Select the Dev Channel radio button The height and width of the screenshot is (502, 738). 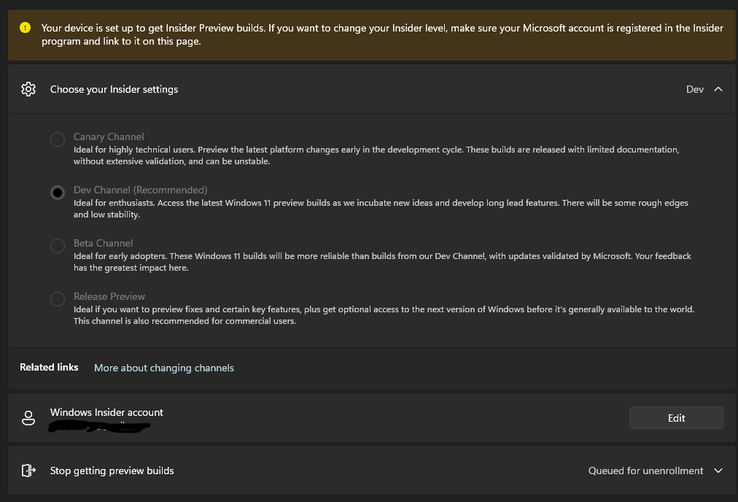[58, 192]
